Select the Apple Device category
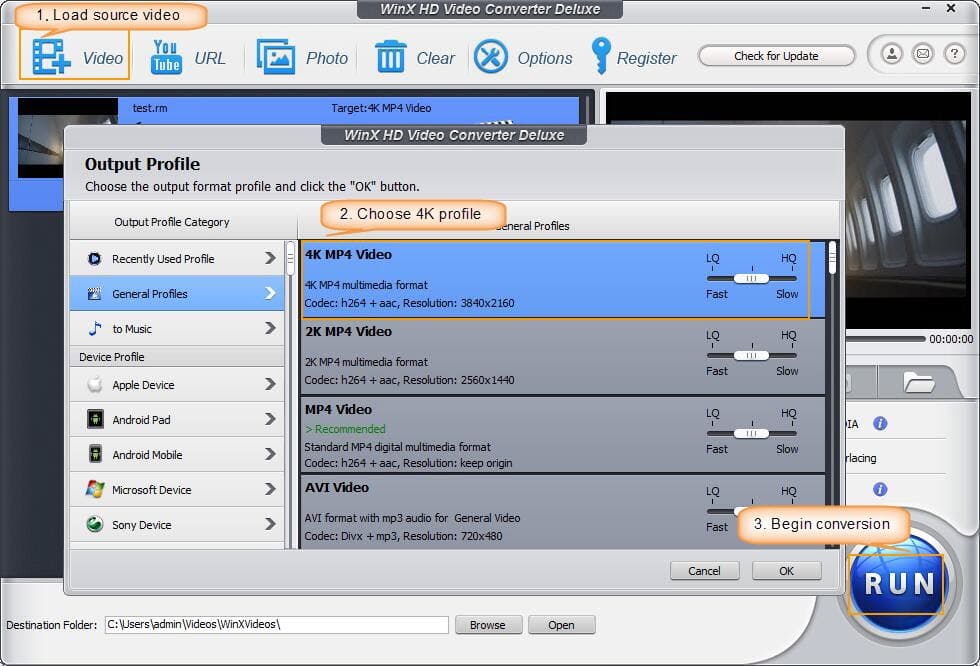Viewport: 980px width, 666px height. click(177, 384)
